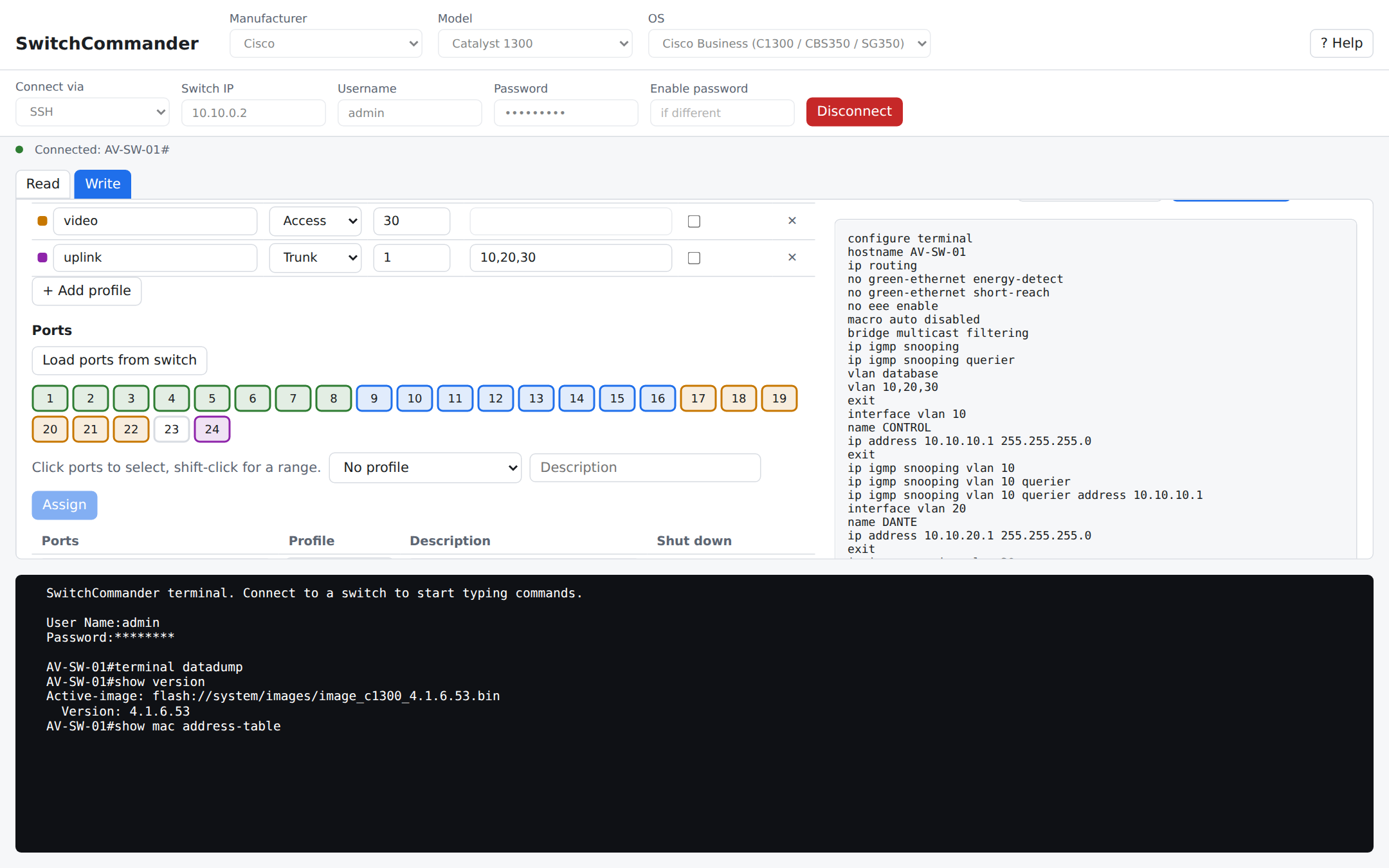Click the video profile name field
The width and height of the screenshot is (1389, 868).
(155, 221)
